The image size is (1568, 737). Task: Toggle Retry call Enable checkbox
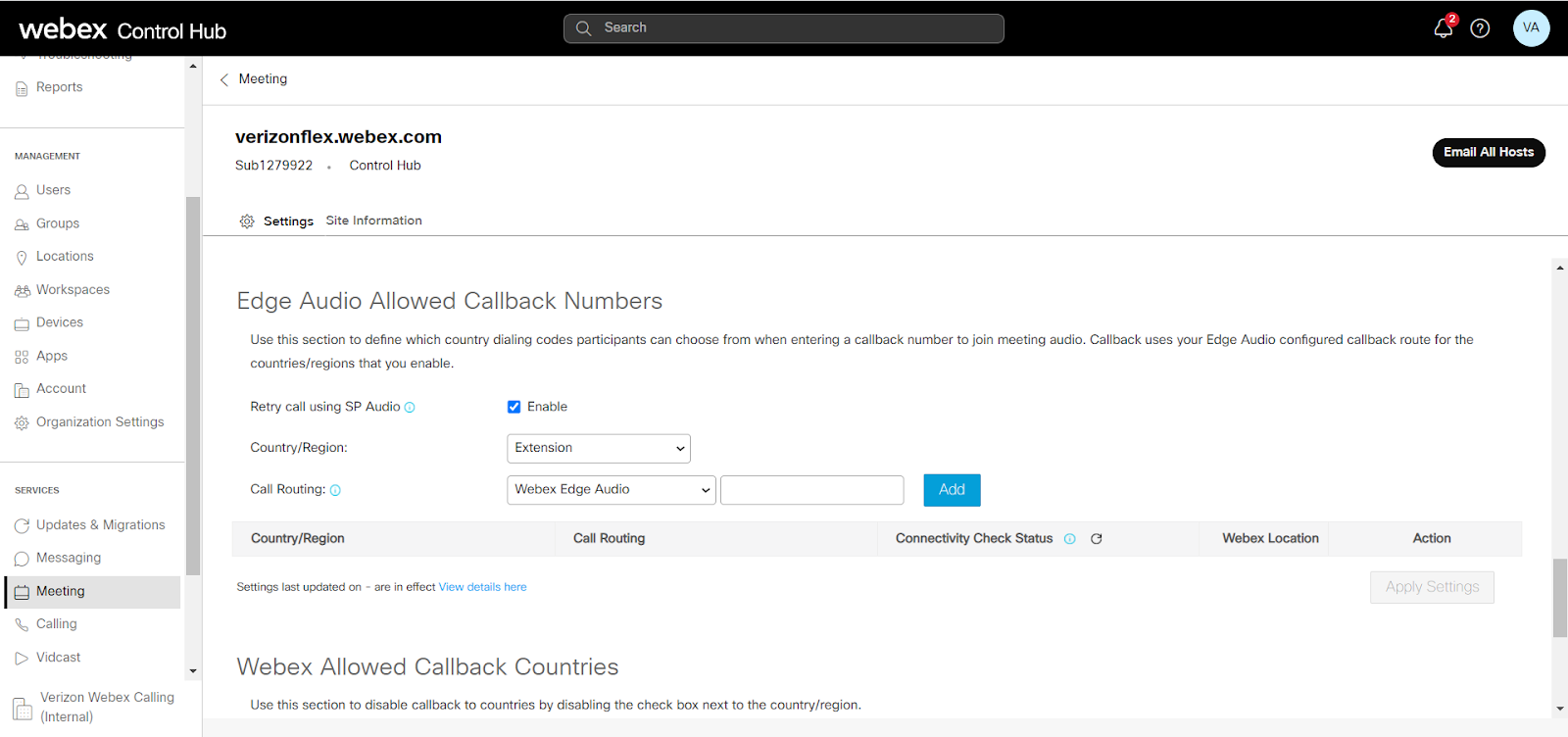point(514,407)
